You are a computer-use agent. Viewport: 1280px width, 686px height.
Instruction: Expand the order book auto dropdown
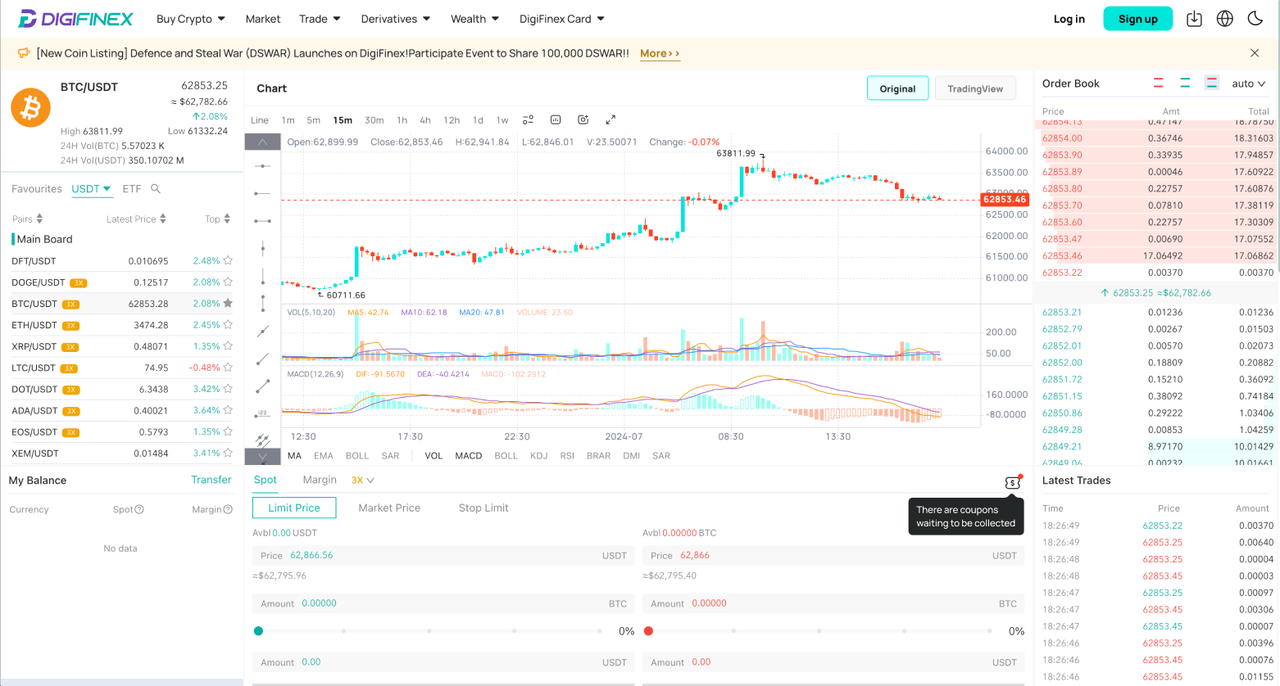point(1248,83)
